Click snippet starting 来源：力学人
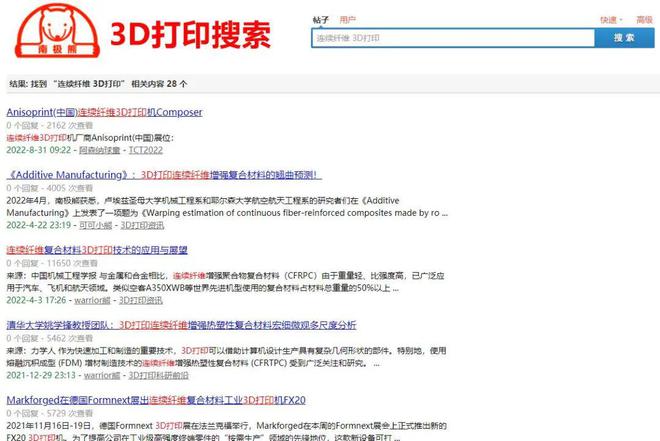Image resolution: width=660 pixels, height=441 pixels. click(x=226, y=357)
